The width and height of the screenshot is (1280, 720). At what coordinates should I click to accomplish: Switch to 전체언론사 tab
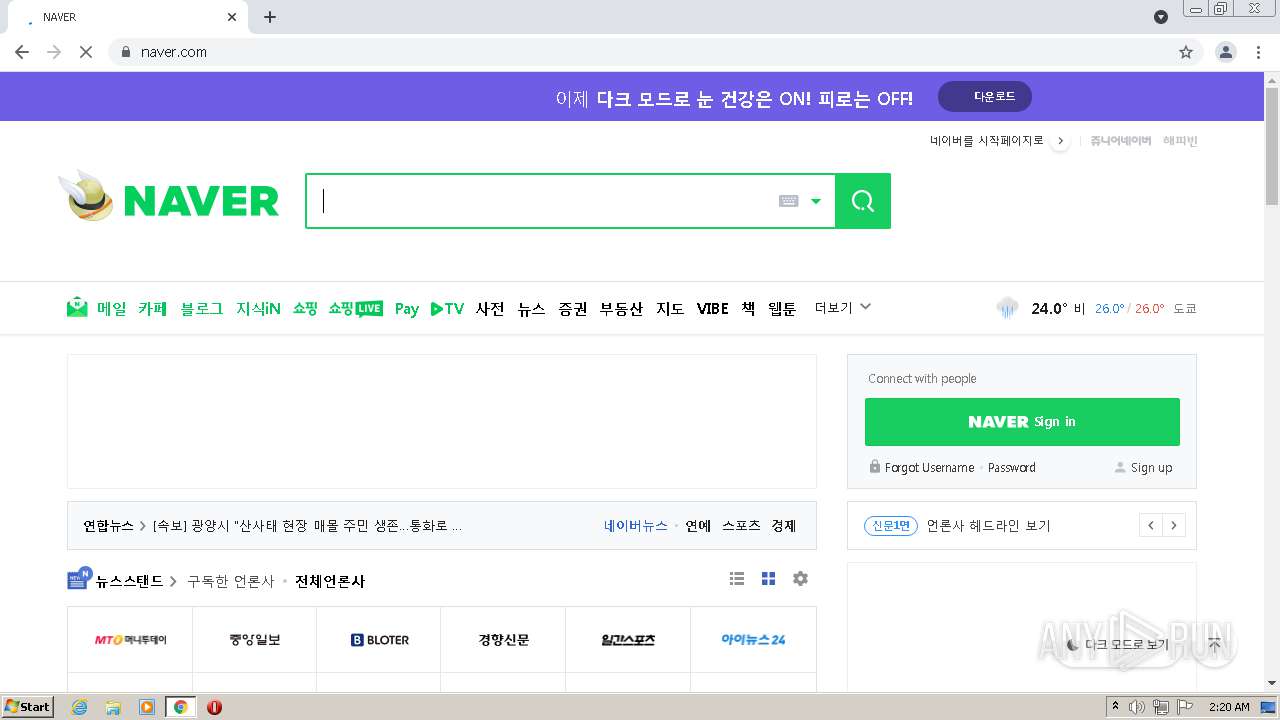pyautogui.click(x=330, y=581)
